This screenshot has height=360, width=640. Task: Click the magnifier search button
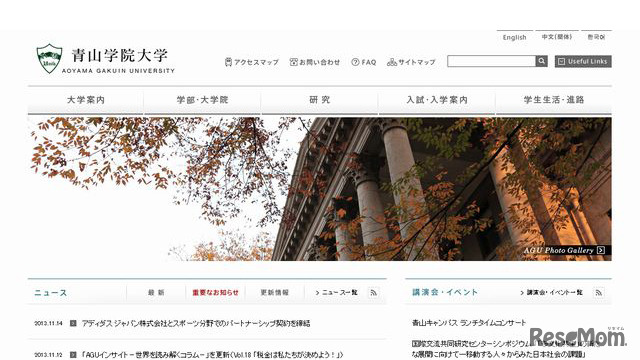pyautogui.click(x=542, y=61)
